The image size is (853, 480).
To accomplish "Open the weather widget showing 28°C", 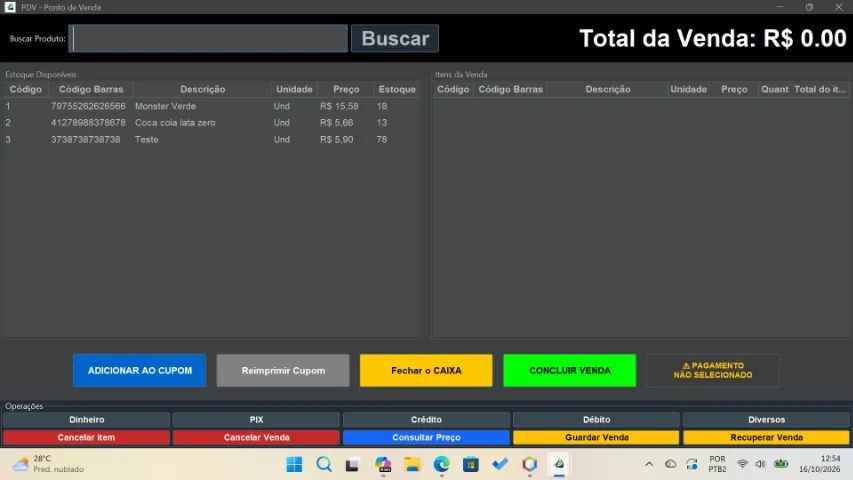I will click(48, 464).
